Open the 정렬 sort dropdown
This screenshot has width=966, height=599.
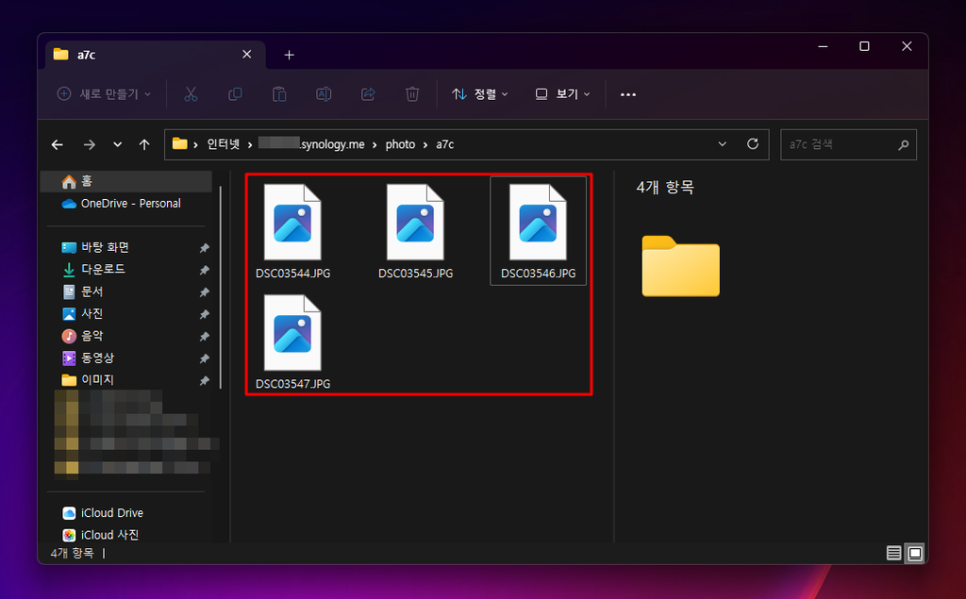480,94
